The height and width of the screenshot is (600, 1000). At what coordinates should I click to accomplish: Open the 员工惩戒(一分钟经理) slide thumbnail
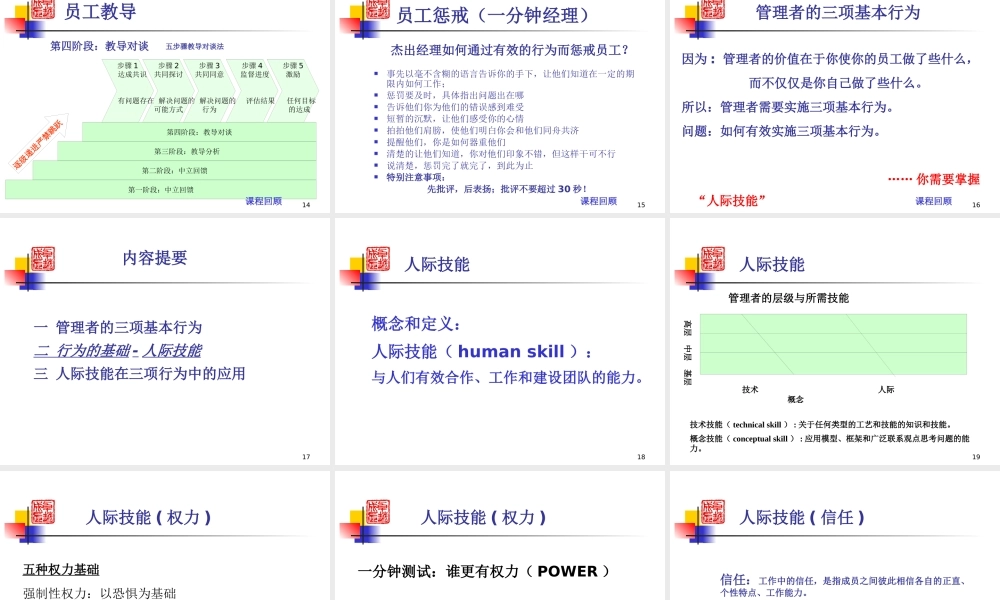pyautogui.click(x=499, y=106)
